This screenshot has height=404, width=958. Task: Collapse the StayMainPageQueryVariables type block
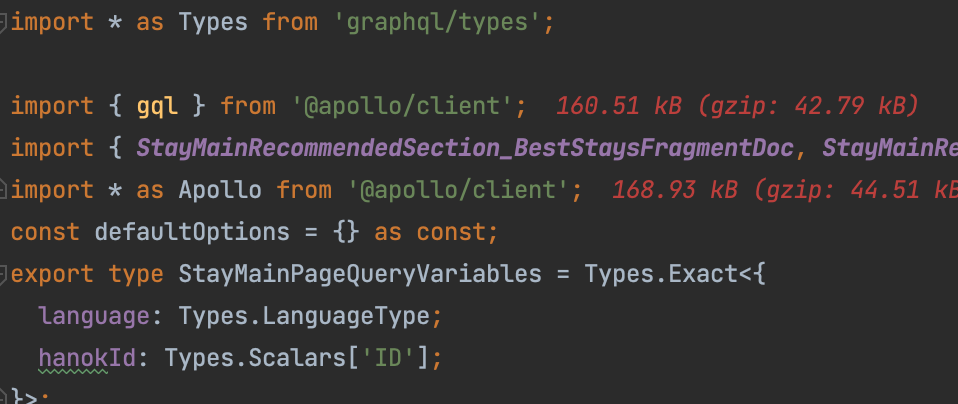tap(5, 273)
